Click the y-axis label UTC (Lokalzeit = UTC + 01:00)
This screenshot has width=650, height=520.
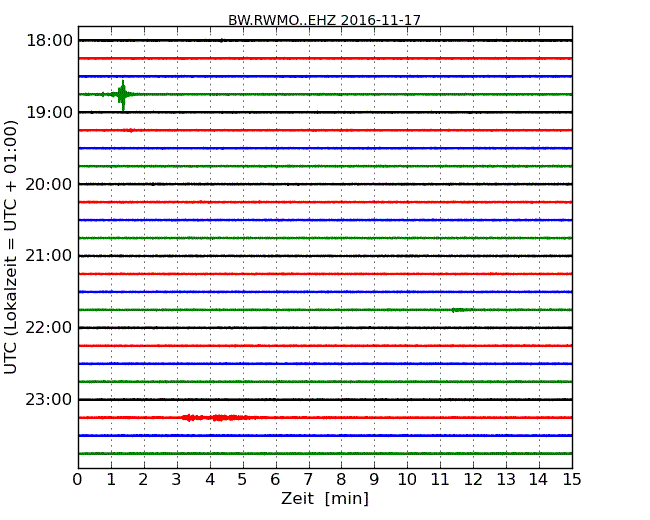10,247
